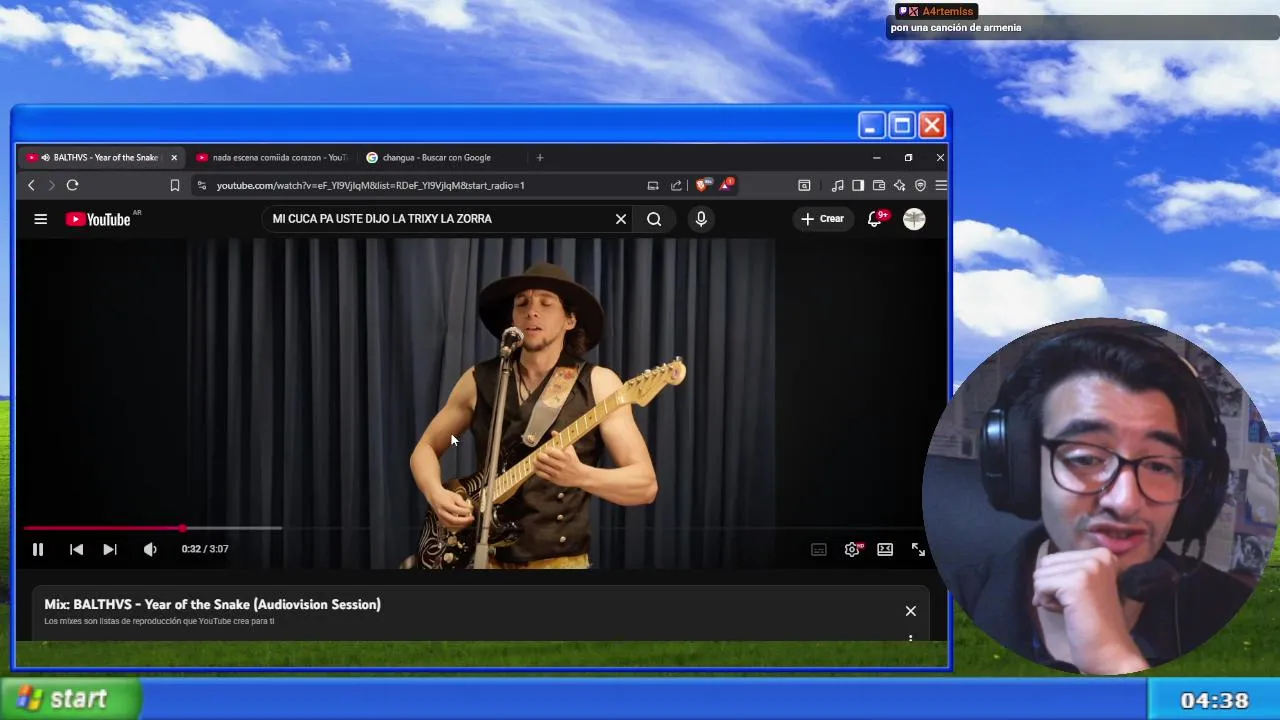Open picture-in-picture icon in address bar

click(653, 185)
